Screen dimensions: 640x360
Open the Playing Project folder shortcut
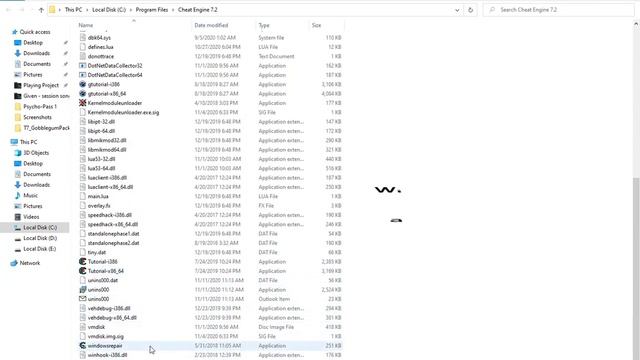click(x=41, y=85)
